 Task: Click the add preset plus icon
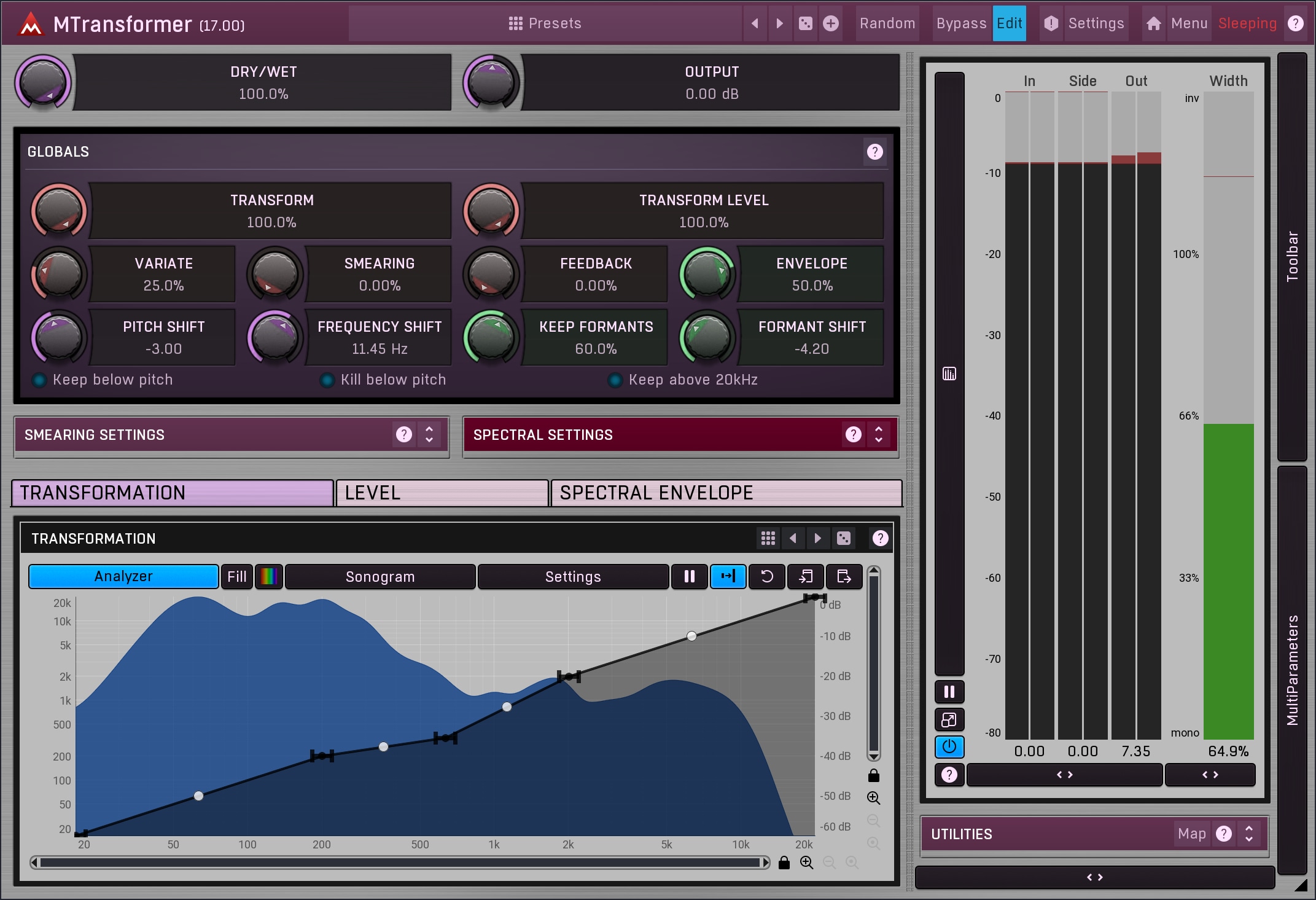click(x=830, y=23)
